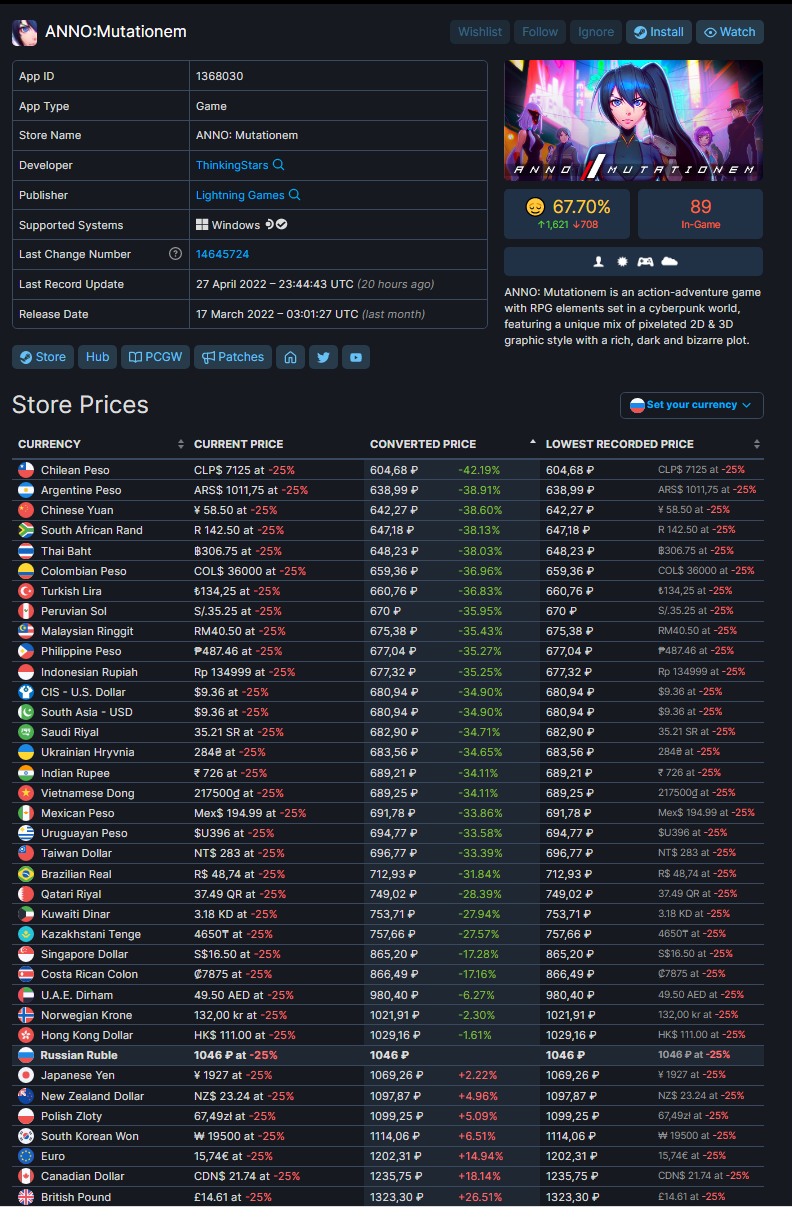This screenshot has width=792, height=1217.
Task: Click the U.A.E. Dirham currency name
Action: [x=77, y=995]
